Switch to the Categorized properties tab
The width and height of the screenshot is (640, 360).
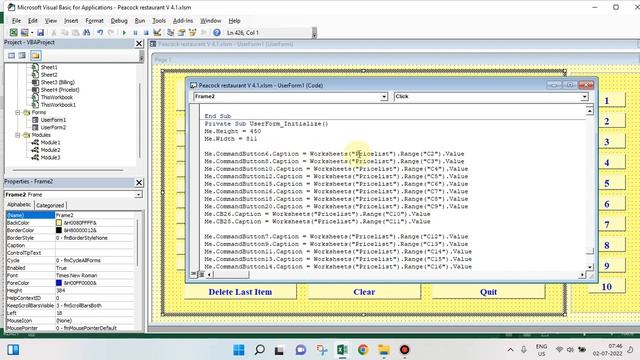(x=50, y=205)
